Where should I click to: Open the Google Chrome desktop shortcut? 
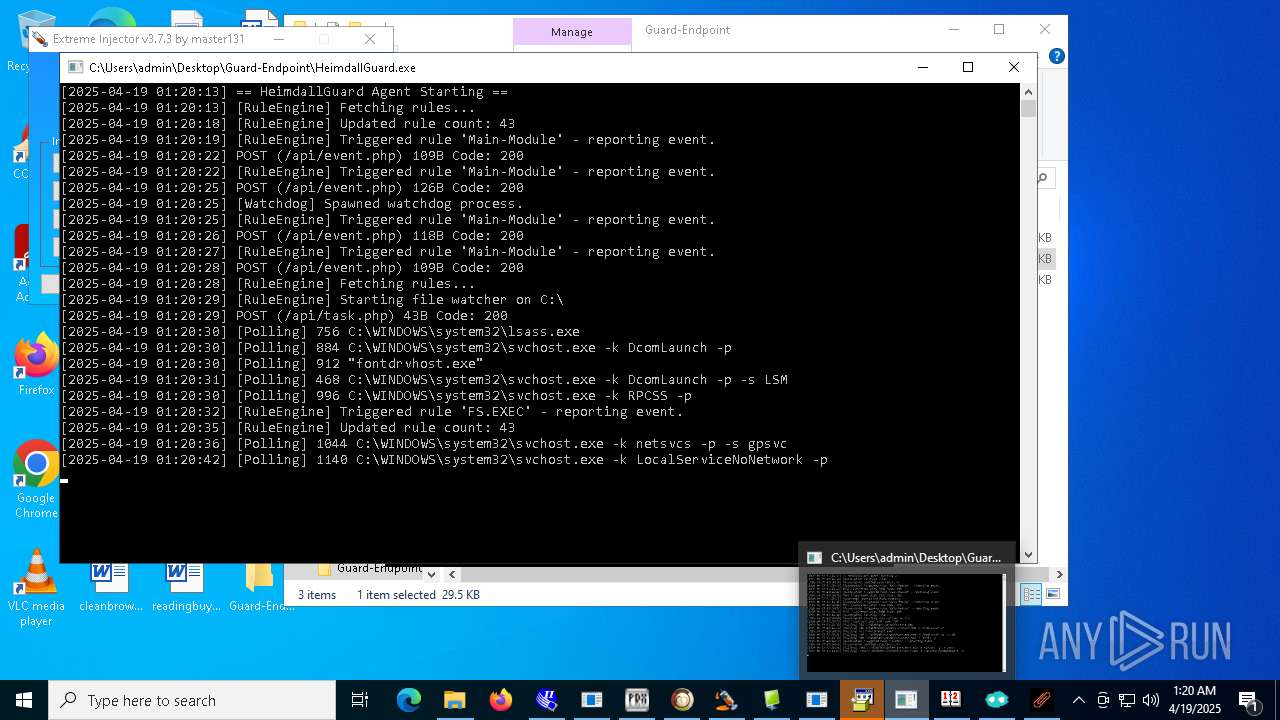36,480
